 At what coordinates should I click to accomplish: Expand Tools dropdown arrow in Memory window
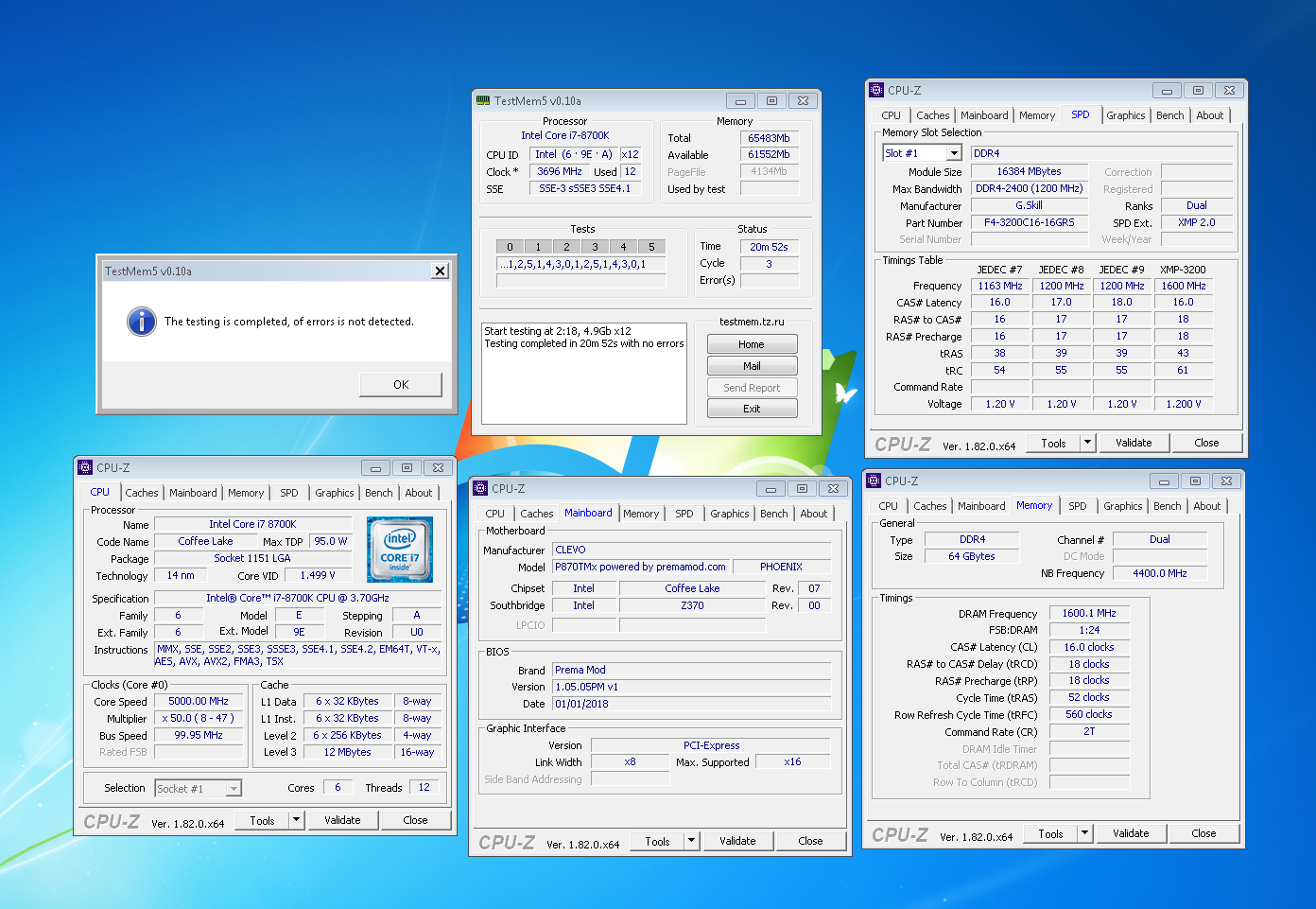[x=1084, y=833]
